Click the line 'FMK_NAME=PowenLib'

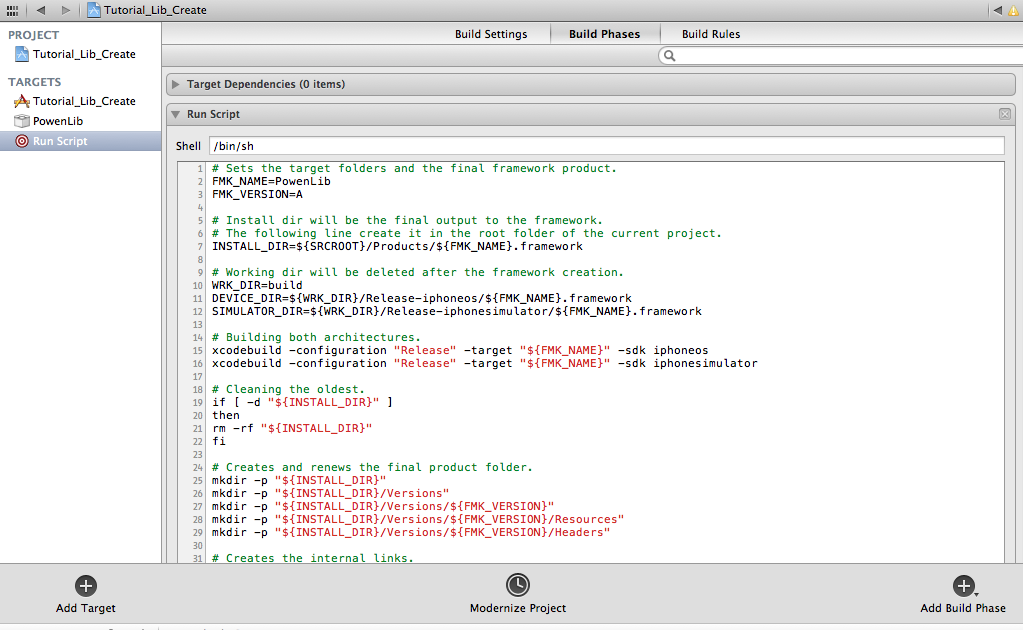(271, 181)
